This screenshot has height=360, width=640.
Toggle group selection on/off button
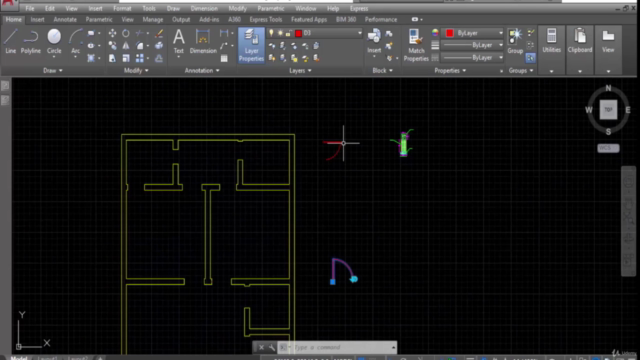[x=530, y=58]
